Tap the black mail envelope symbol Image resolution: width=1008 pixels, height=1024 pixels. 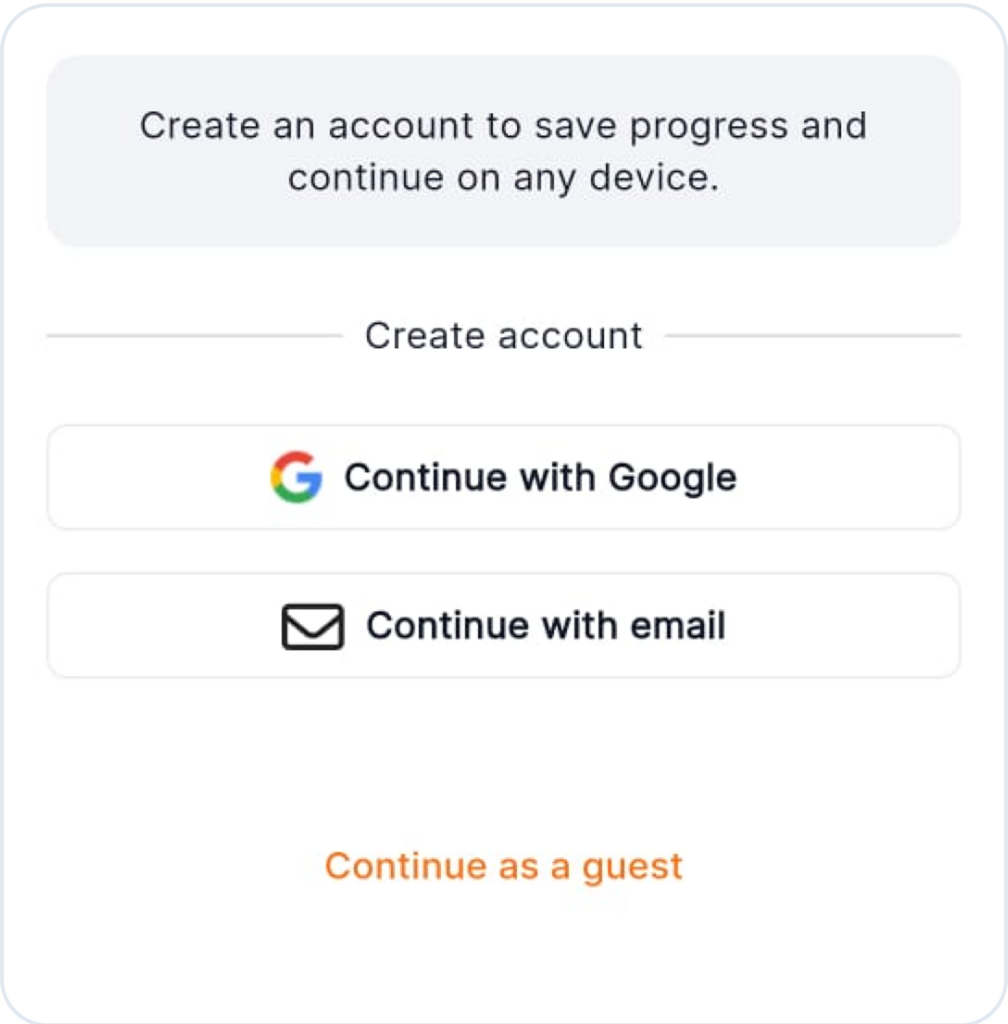coord(313,626)
